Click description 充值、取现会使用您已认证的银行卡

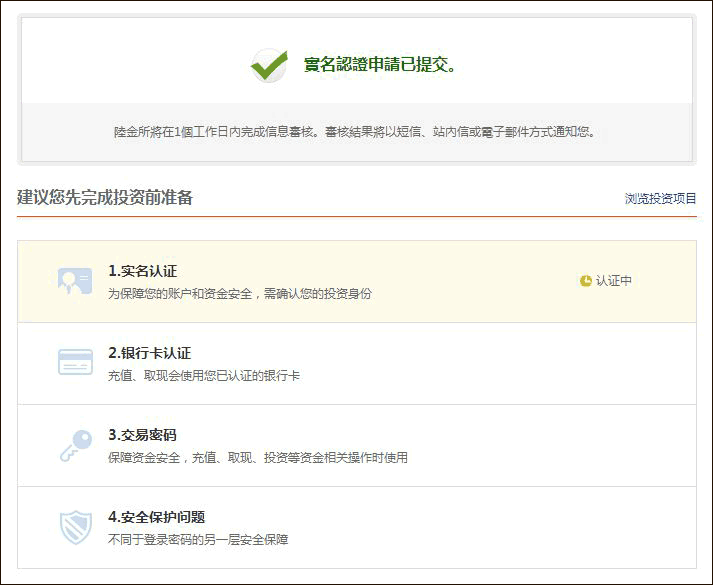[204, 376]
